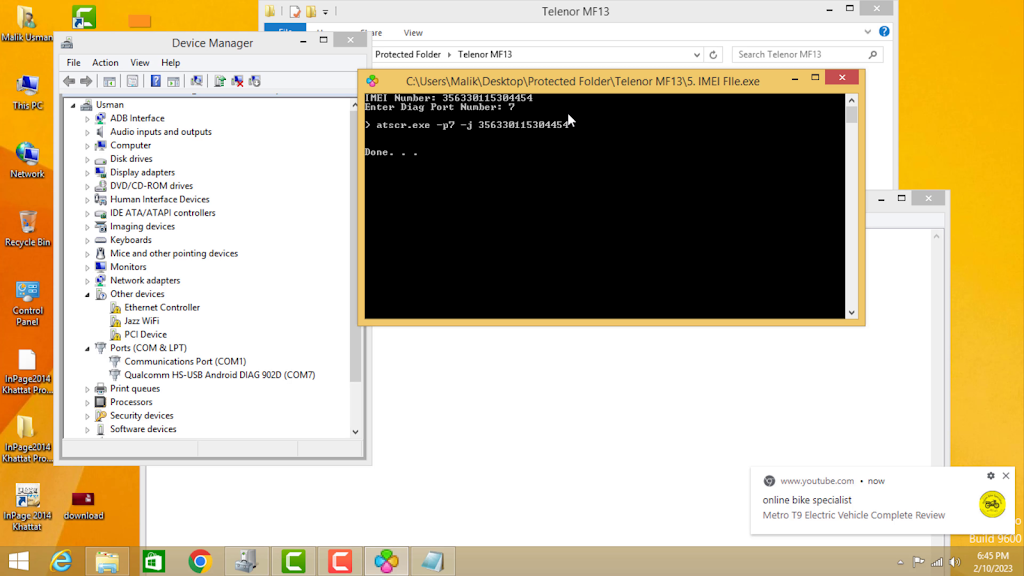Click Device Manager's Forward arrow icon
Viewport: 1024px width, 576px height.
click(86, 81)
